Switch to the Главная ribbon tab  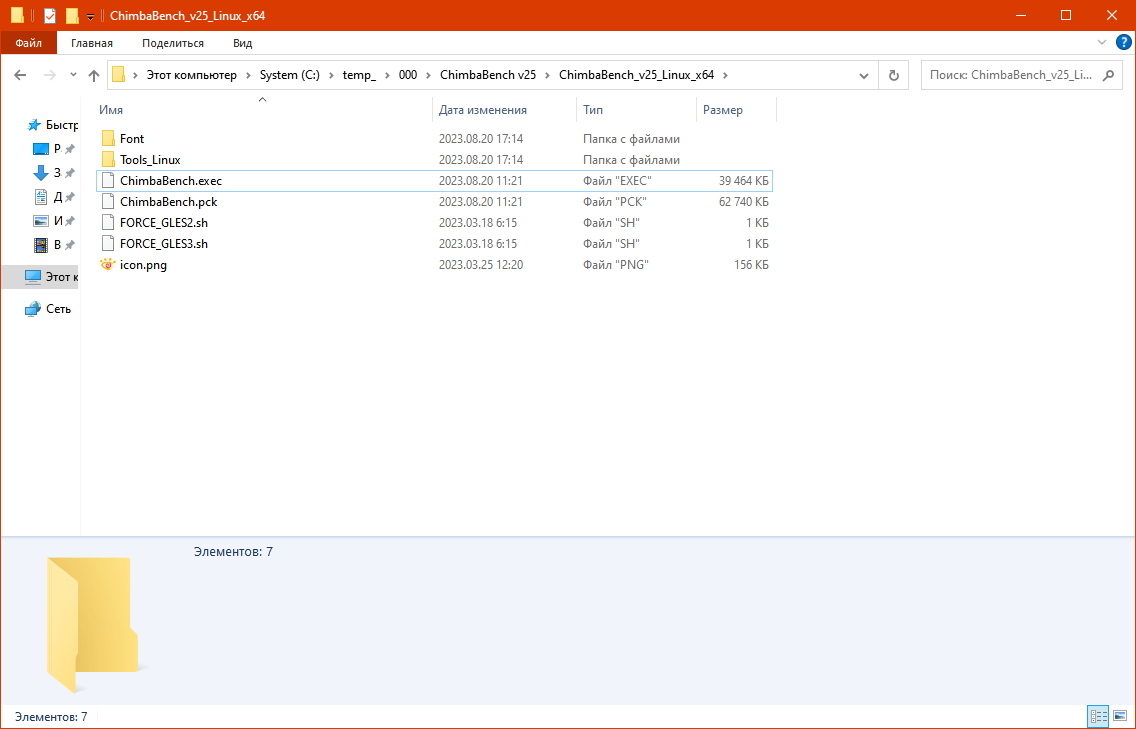pos(91,43)
